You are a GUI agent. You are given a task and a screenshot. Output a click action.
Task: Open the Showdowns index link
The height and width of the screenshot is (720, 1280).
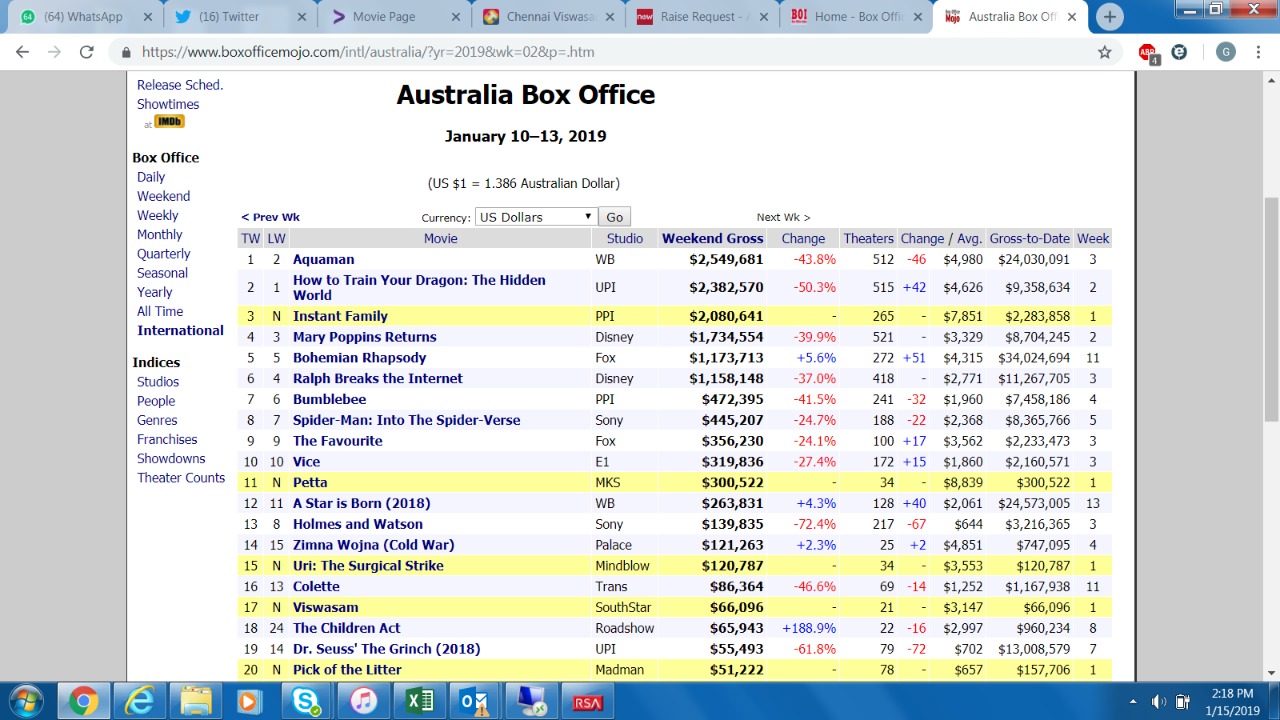tap(171, 458)
